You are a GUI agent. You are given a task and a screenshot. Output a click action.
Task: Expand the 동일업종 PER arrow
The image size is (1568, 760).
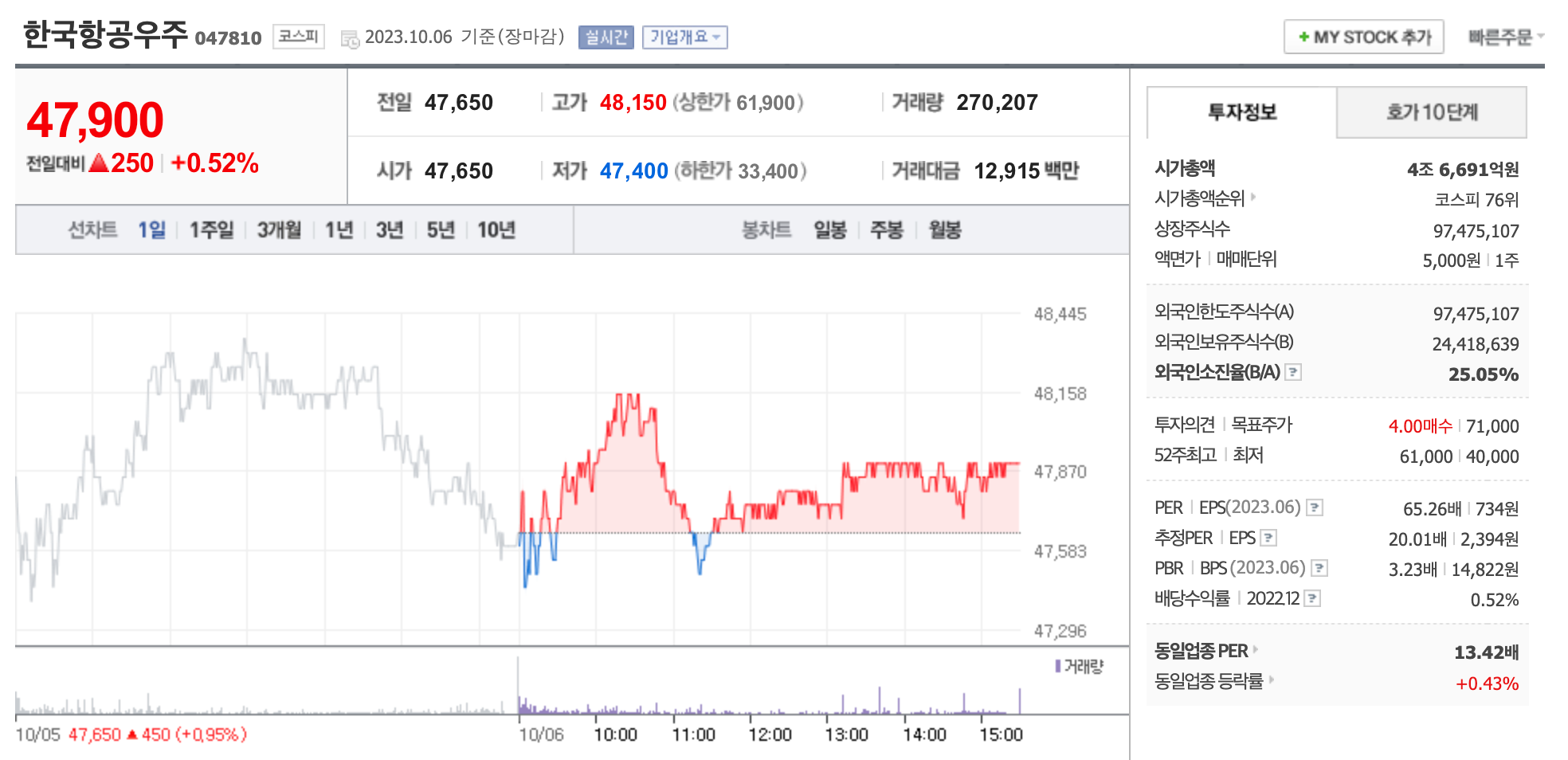(1256, 649)
